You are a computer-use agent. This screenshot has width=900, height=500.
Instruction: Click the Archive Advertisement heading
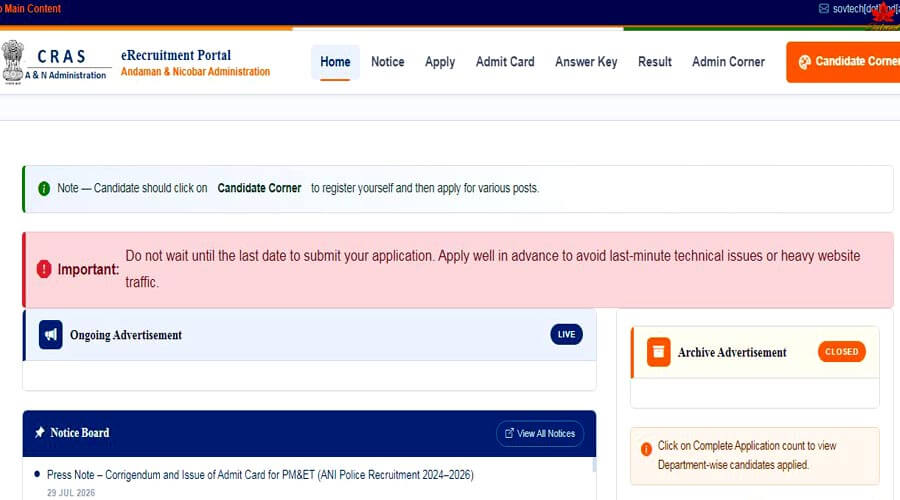732,352
